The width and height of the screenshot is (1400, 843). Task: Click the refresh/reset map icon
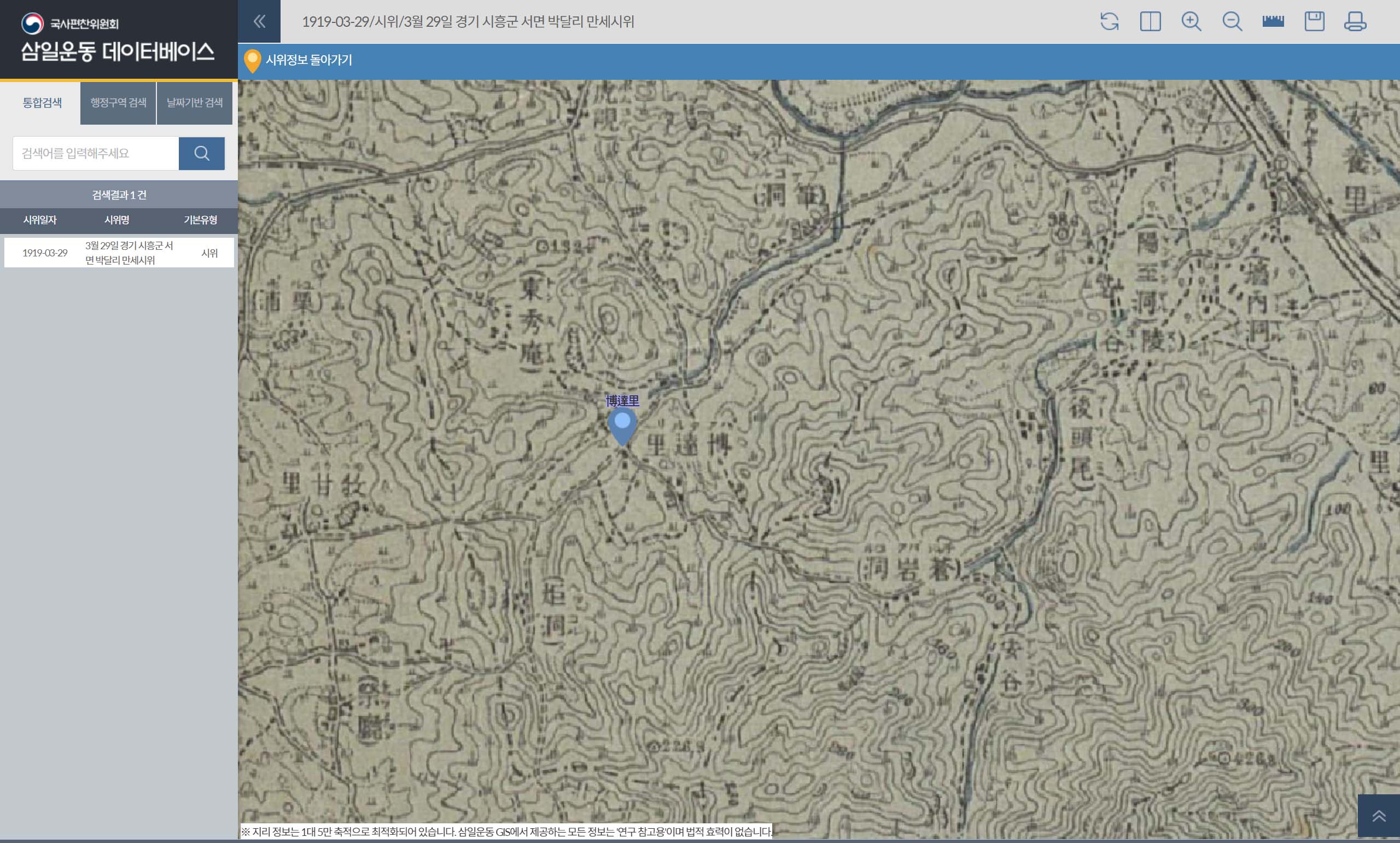click(1109, 21)
